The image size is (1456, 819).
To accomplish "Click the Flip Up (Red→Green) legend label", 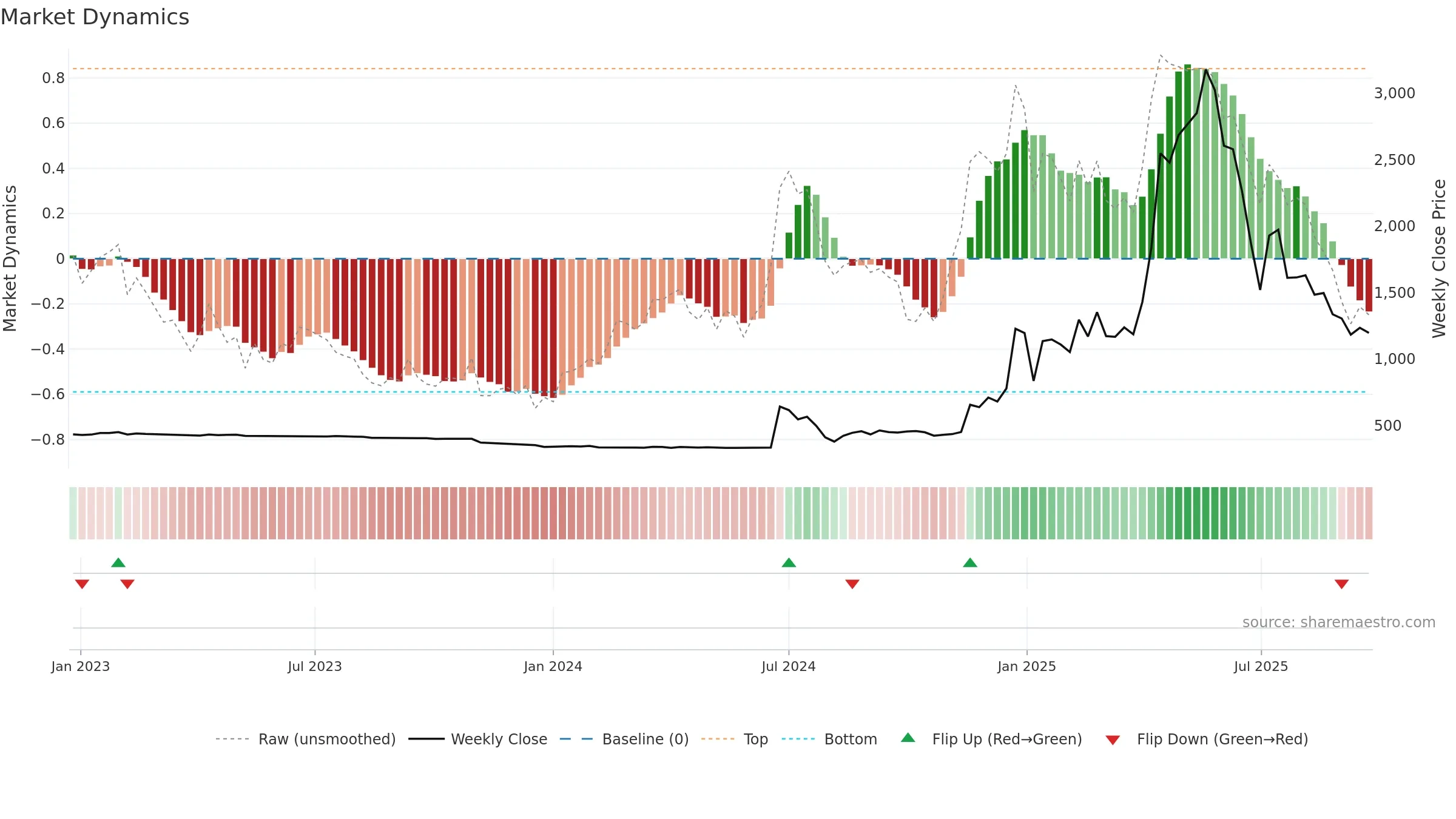I will click(1007, 739).
